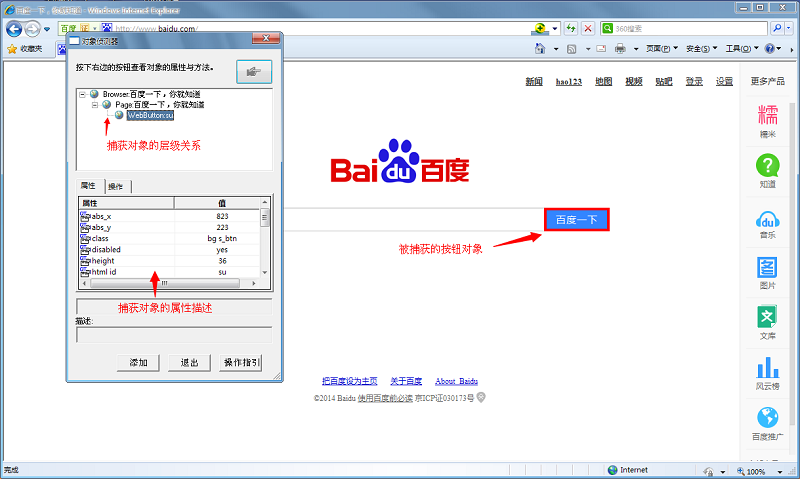Click the browser Forward arrow button

point(33,29)
